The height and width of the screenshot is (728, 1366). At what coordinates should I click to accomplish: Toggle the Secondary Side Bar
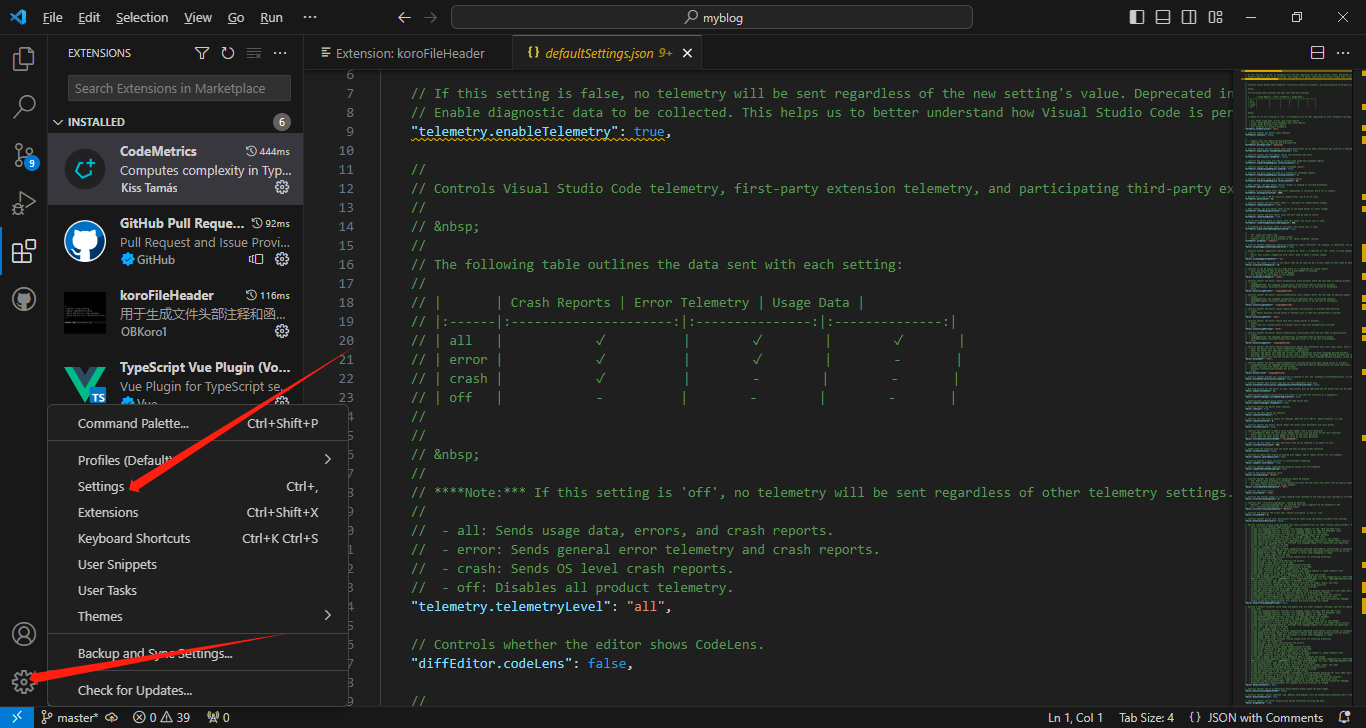coord(1188,17)
